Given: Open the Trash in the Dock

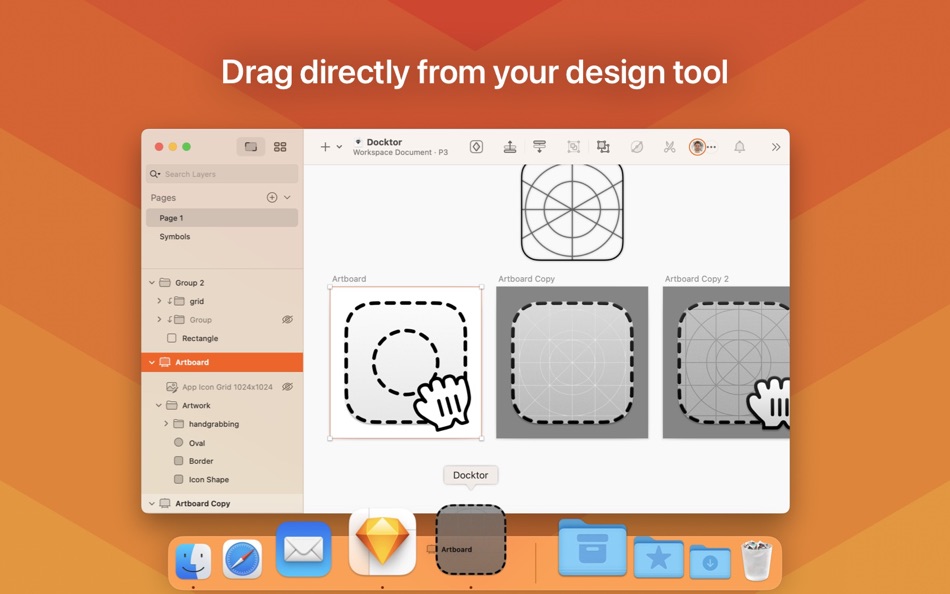Looking at the screenshot, I should point(757,561).
